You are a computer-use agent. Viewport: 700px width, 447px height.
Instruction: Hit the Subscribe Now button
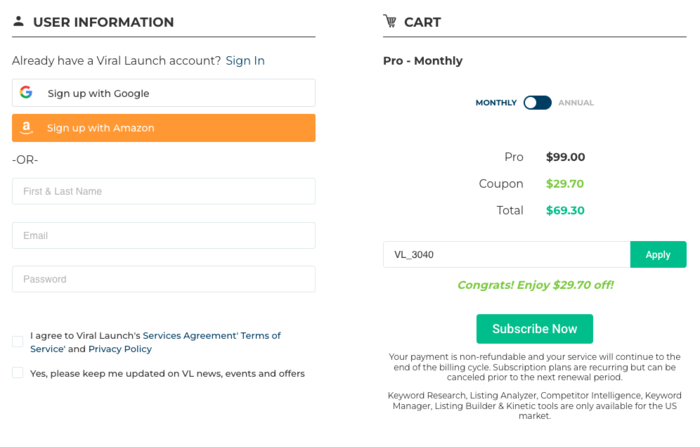(x=534, y=329)
